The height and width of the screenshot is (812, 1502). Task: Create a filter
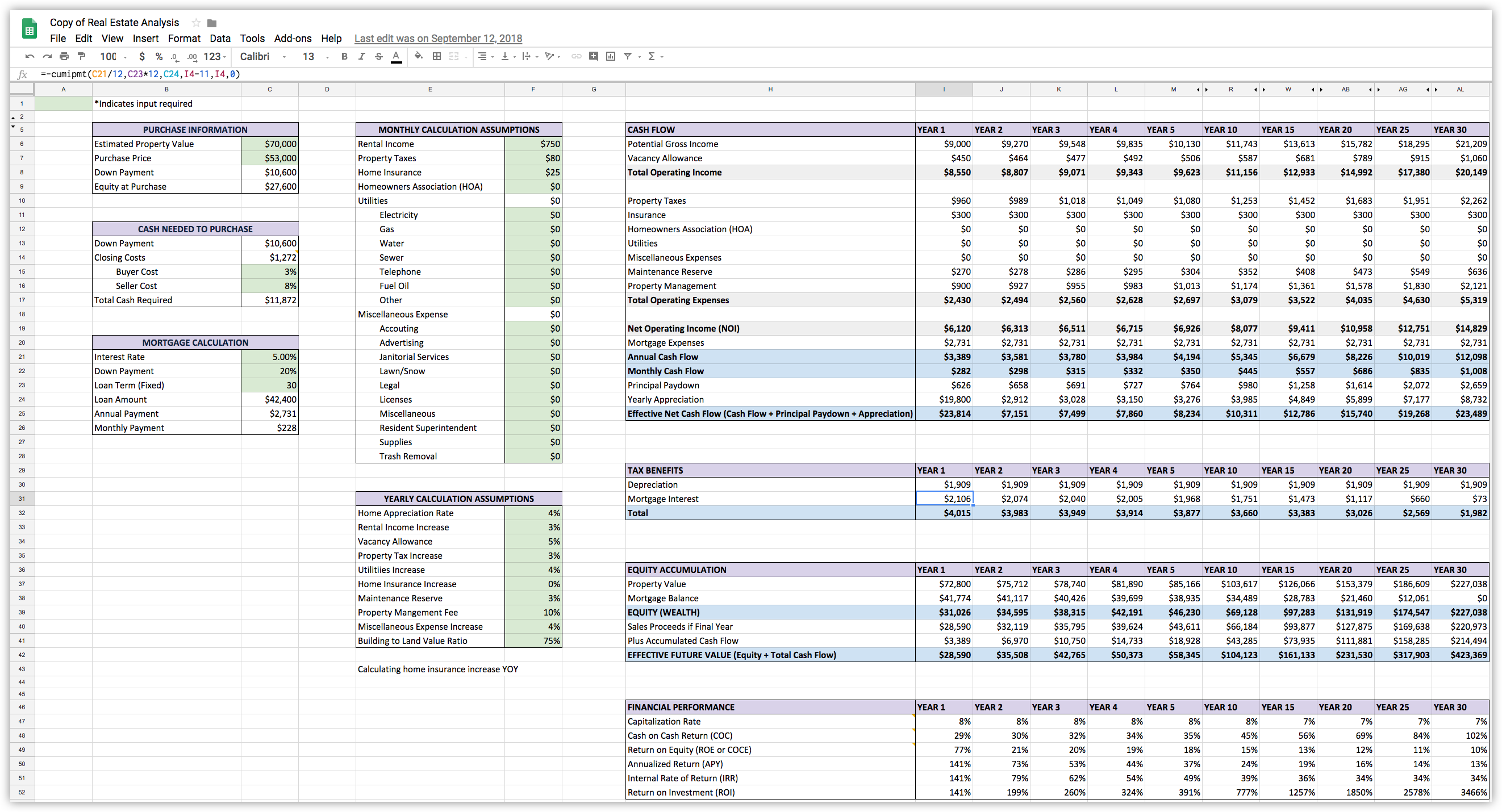pos(628,57)
